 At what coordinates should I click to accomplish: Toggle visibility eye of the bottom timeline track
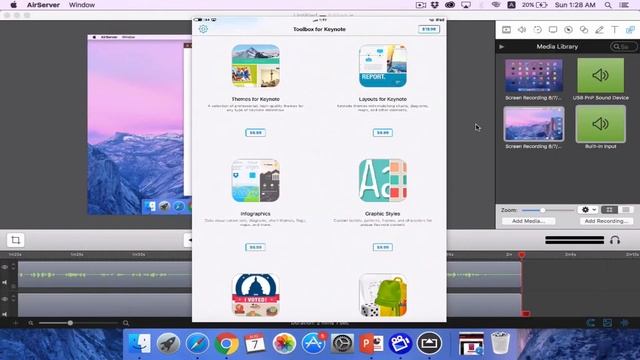(x=5, y=299)
